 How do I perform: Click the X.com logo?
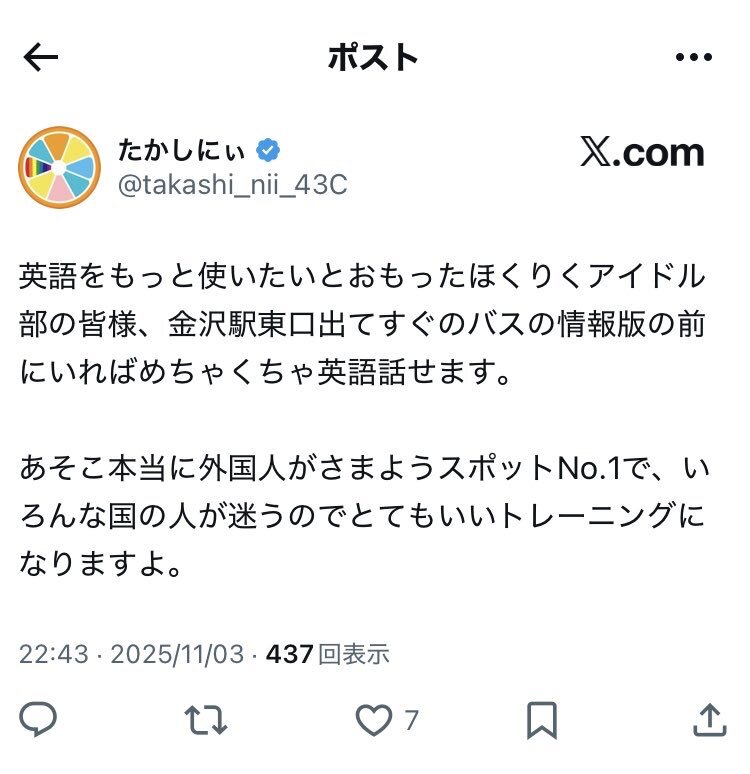tap(642, 152)
